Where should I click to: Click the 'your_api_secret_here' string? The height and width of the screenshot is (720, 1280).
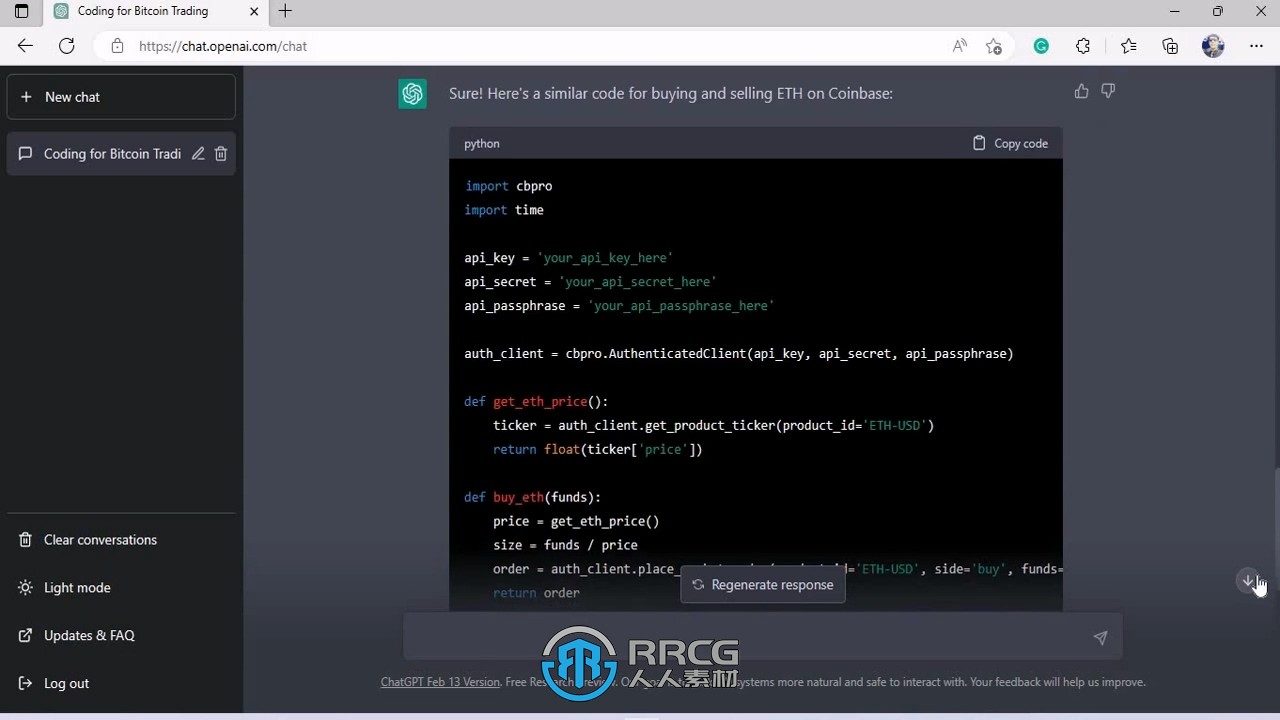pos(638,282)
